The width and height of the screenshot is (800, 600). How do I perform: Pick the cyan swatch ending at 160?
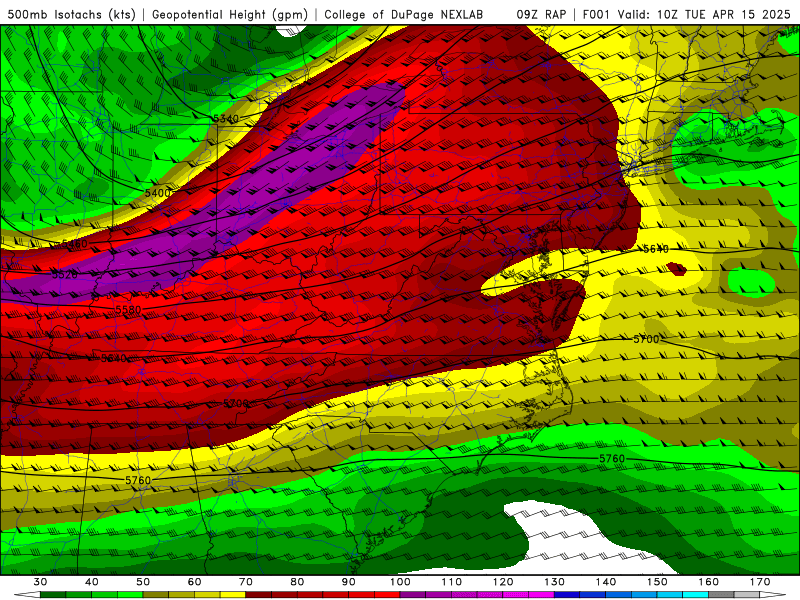click(696, 595)
